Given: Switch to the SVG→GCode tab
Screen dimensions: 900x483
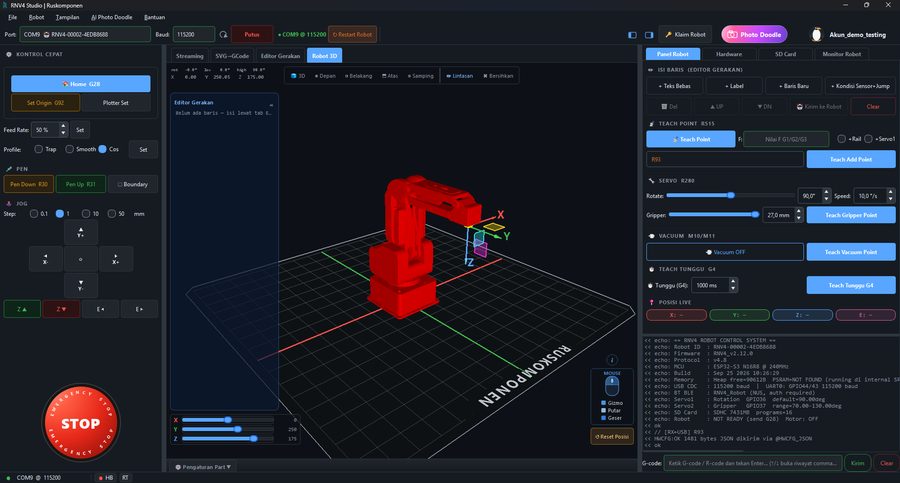Looking at the screenshot, I should [232, 56].
